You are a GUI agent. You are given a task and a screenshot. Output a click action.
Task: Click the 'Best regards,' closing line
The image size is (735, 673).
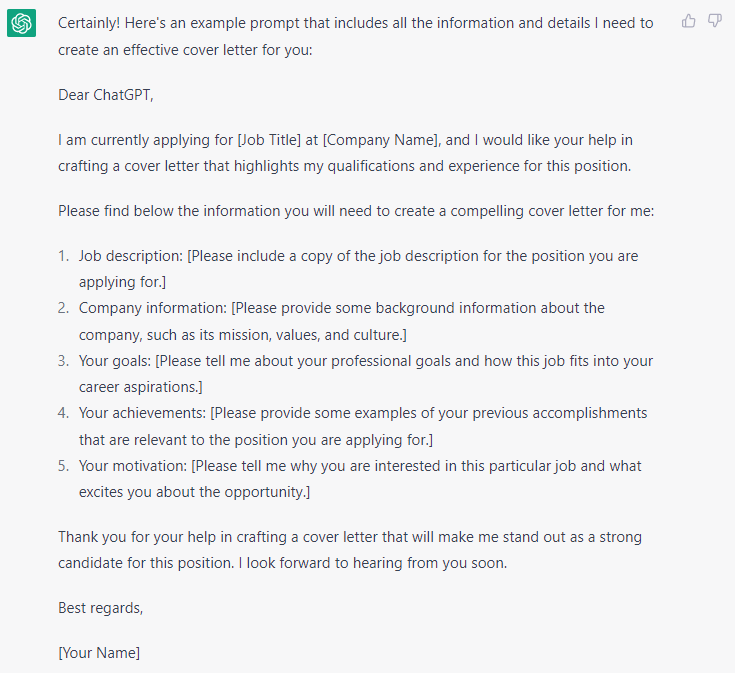point(100,608)
